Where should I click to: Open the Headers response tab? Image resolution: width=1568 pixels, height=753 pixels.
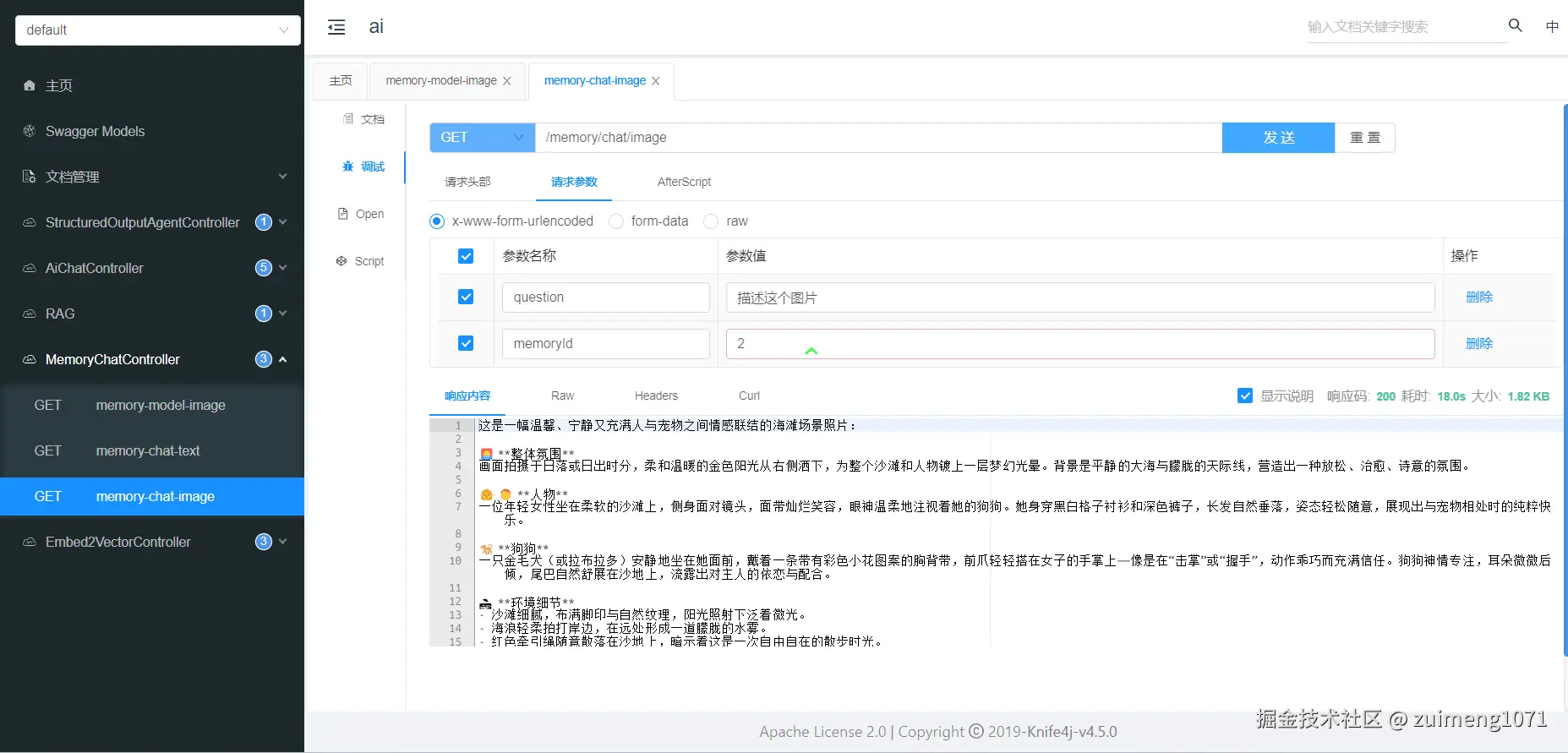coord(656,396)
